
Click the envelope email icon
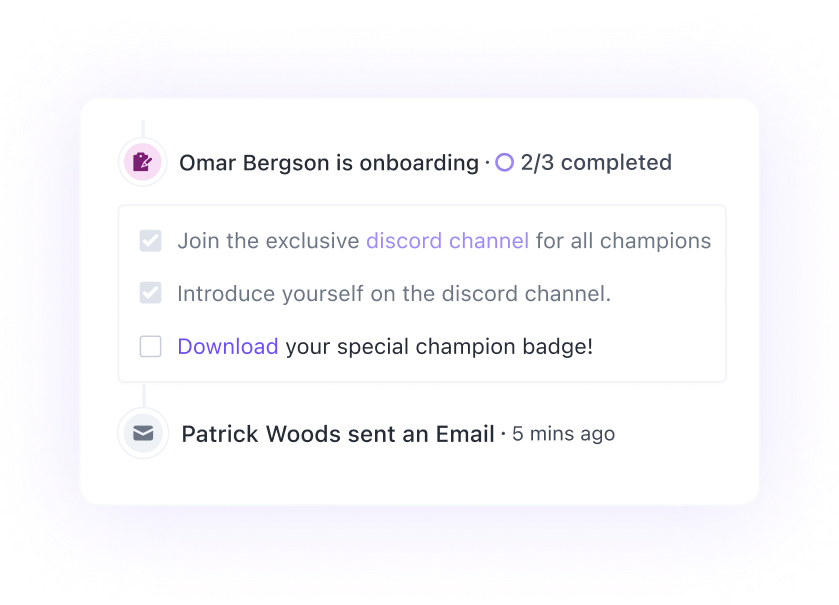point(143,433)
